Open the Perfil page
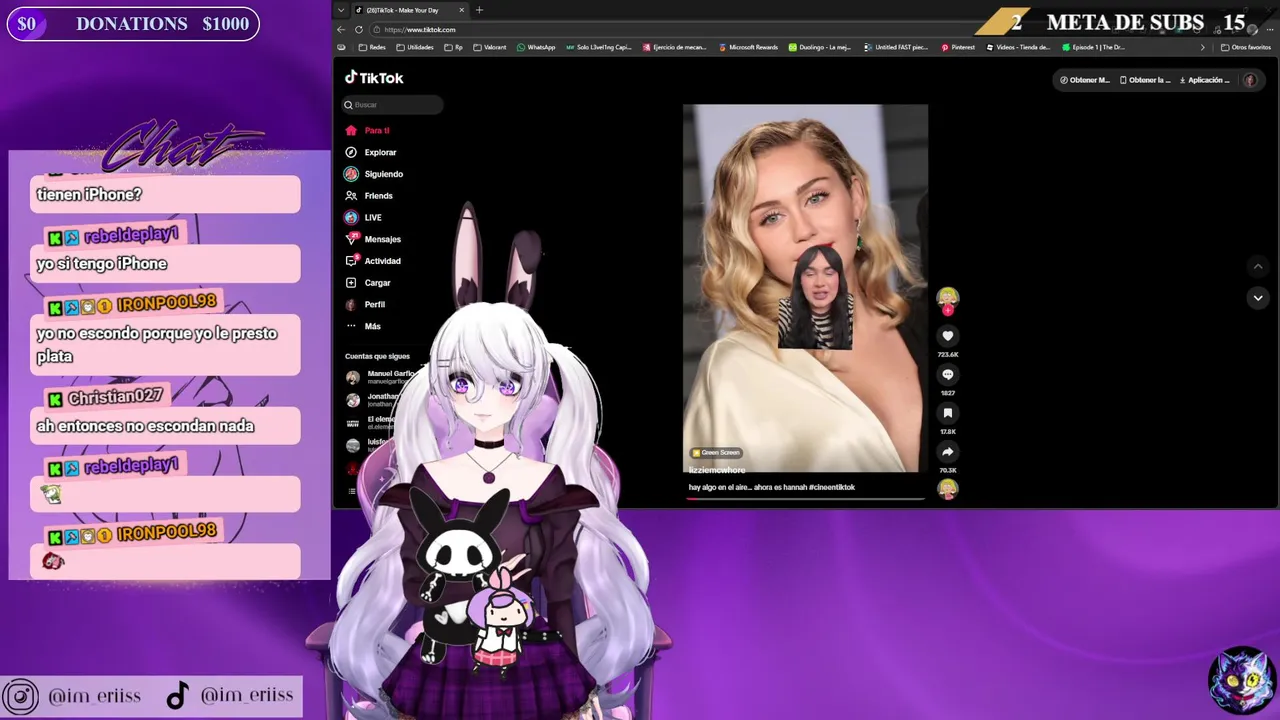This screenshot has width=1280, height=720. click(x=365, y=304)
